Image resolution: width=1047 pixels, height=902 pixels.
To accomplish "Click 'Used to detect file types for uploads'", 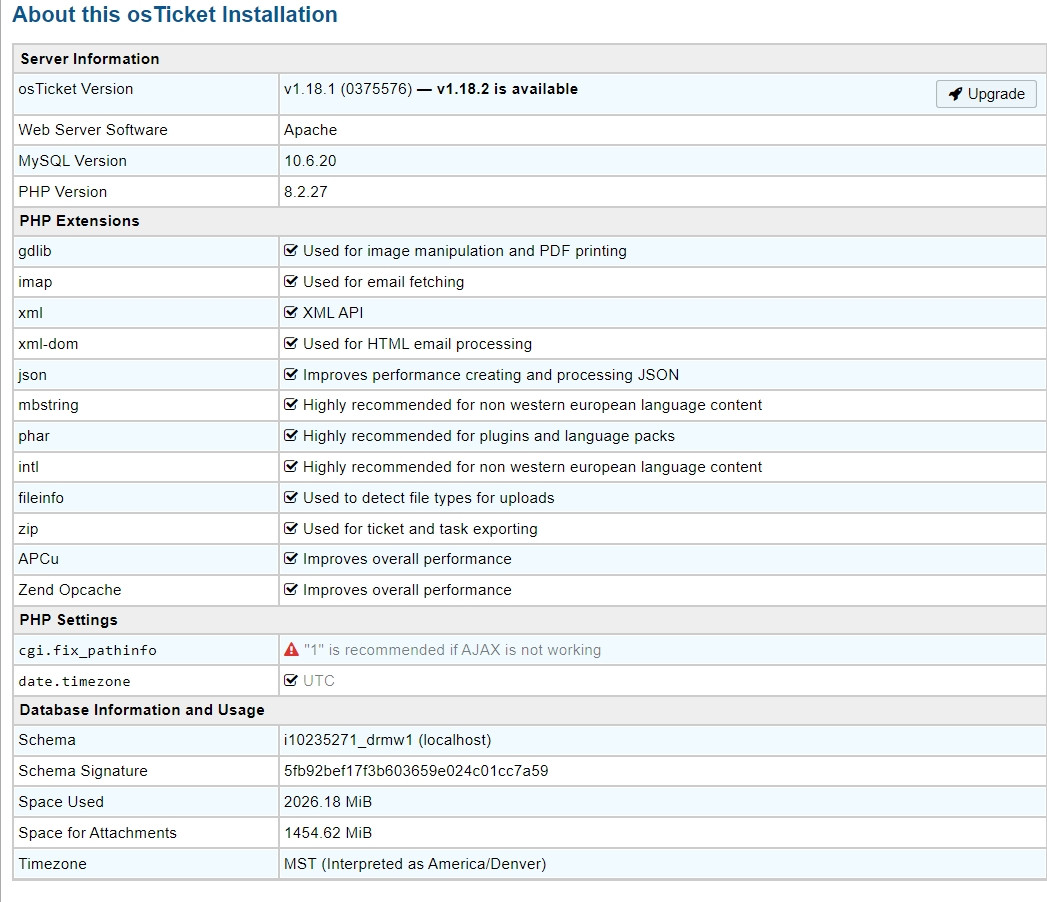I will 429,498.
